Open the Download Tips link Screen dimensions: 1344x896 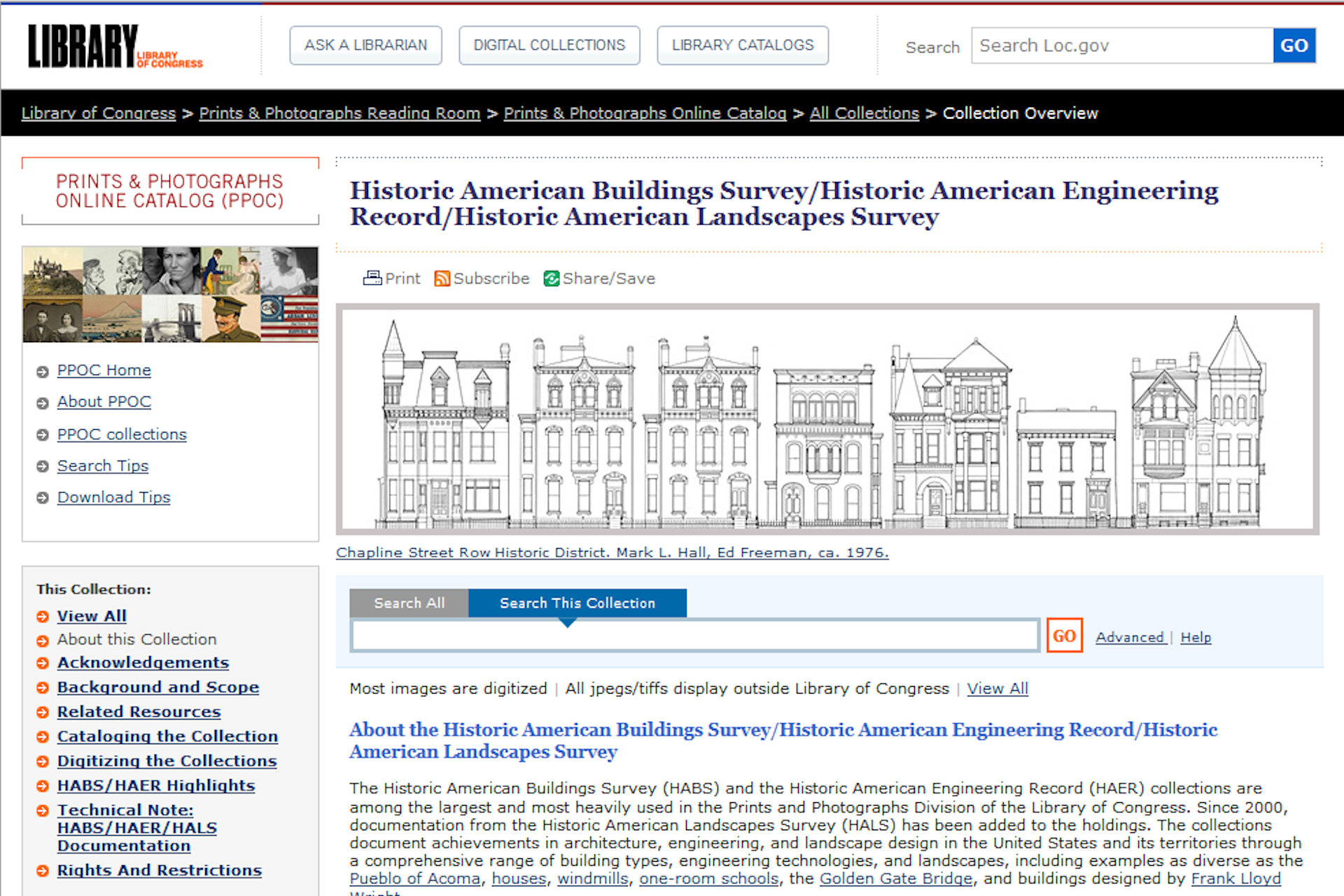114,497
